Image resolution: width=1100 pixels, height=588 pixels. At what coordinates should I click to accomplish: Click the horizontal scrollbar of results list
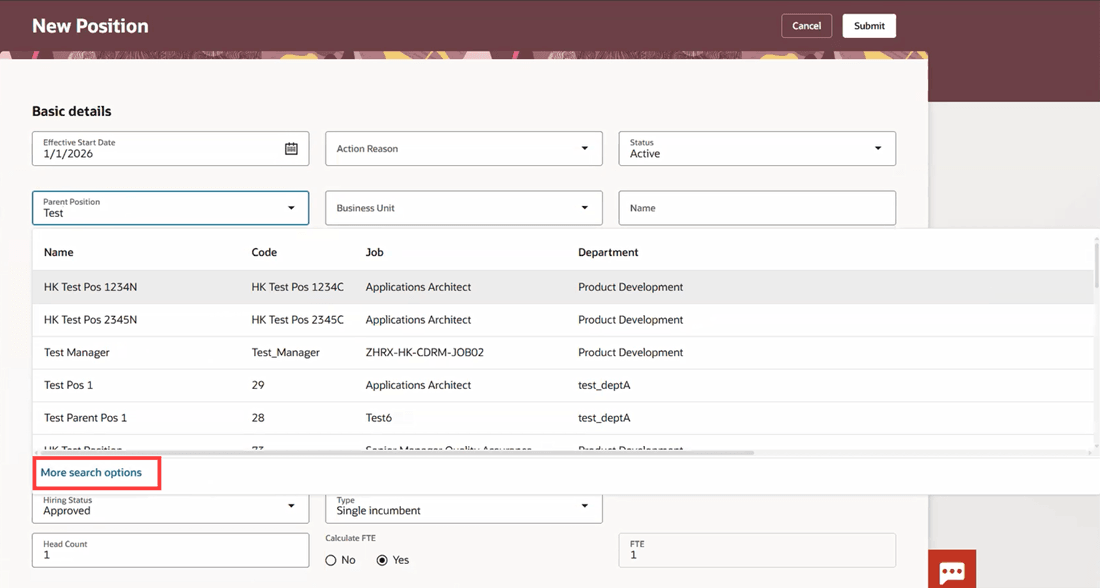coord(397,453)
